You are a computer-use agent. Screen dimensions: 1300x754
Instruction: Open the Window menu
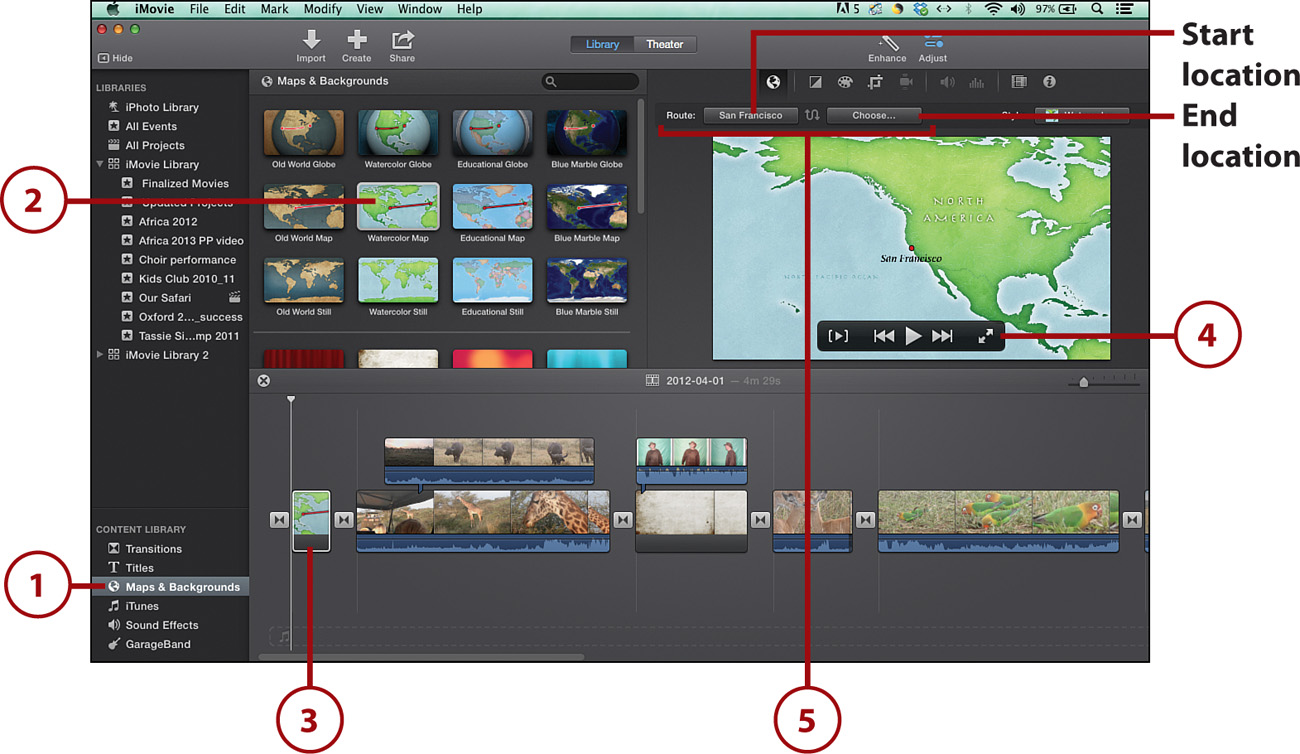420,9
